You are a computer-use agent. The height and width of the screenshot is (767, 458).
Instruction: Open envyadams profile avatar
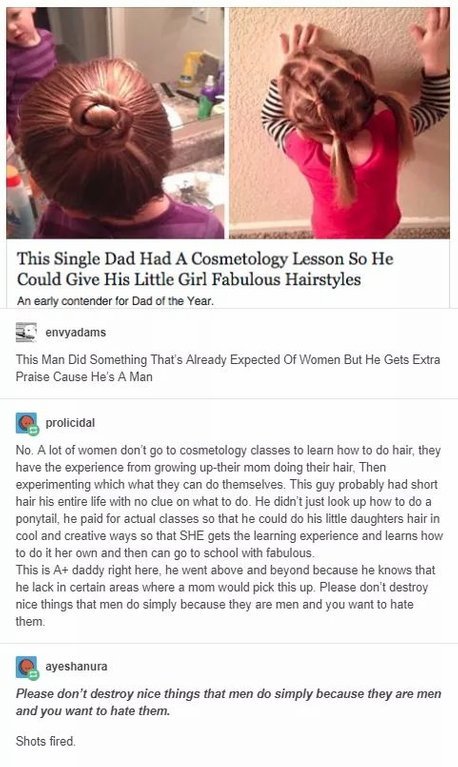[x=26, y=332]
